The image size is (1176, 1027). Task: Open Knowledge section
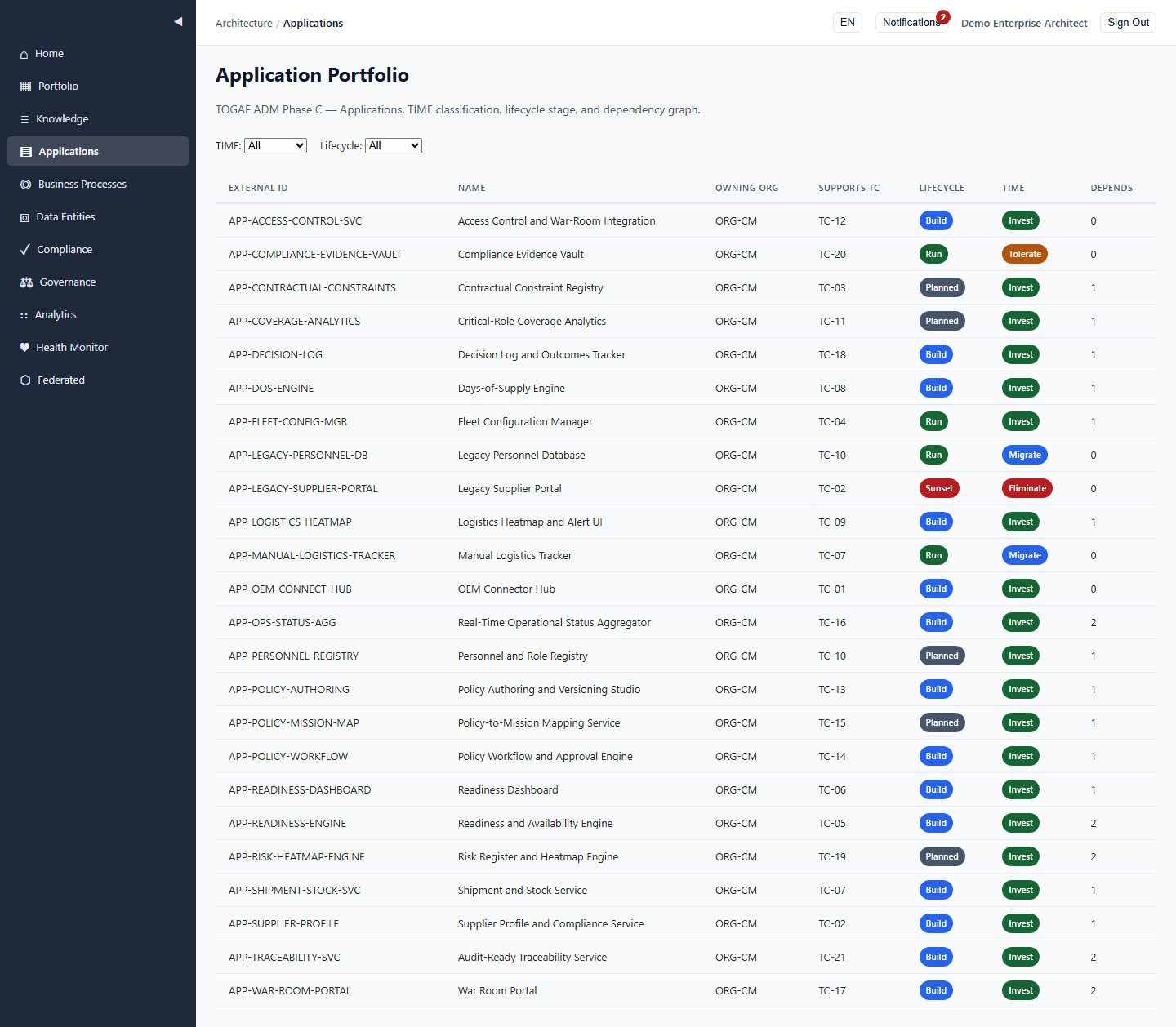click(x=98, y=119)
